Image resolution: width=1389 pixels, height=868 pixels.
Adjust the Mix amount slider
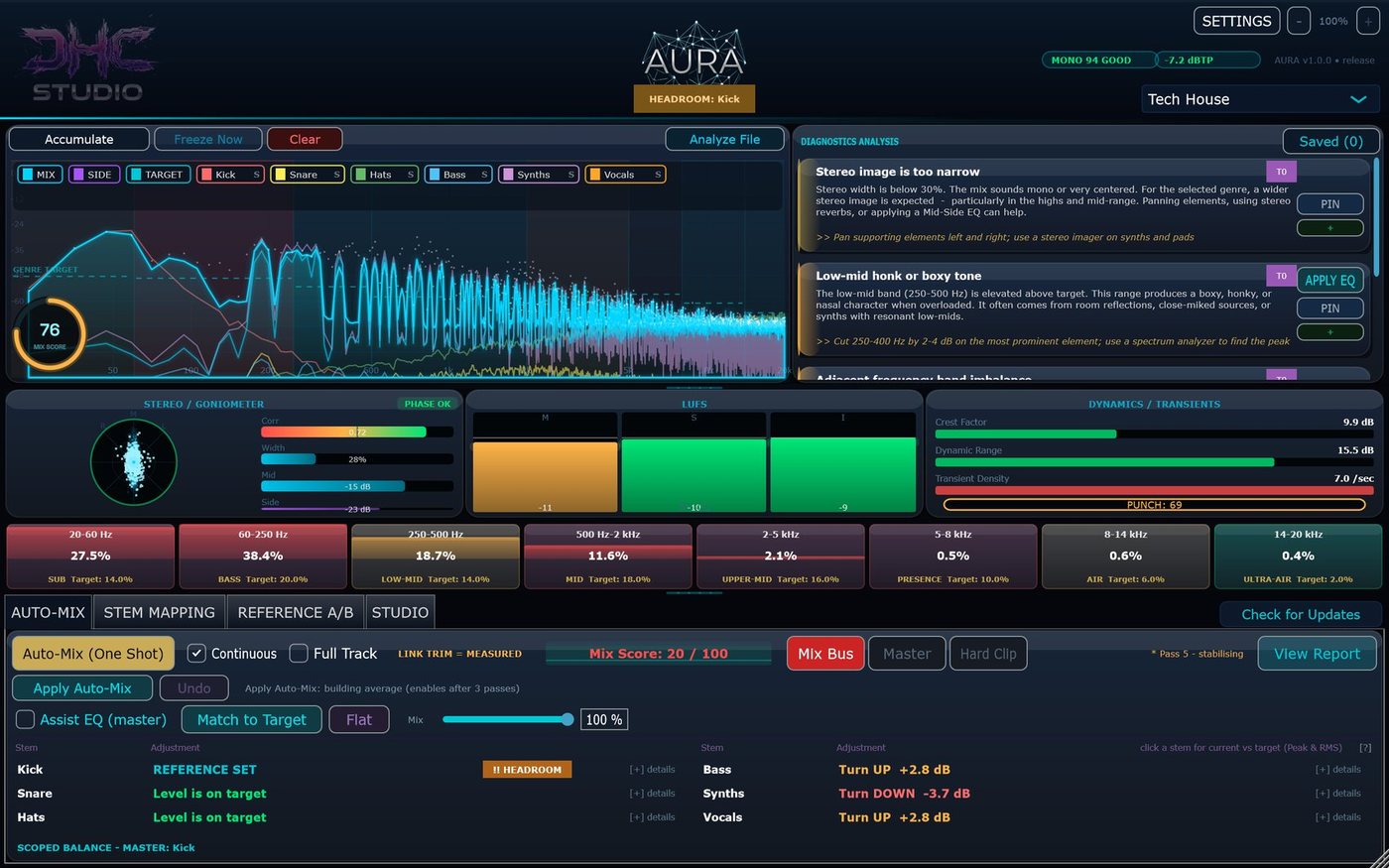point(507,719)
